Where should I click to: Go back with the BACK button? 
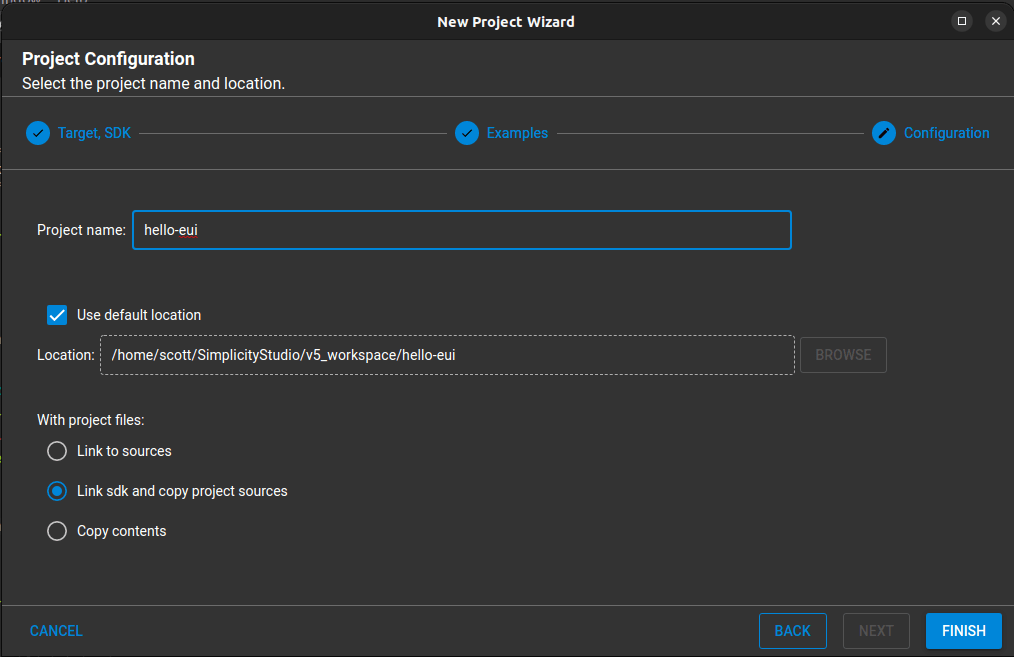(792, 631)
